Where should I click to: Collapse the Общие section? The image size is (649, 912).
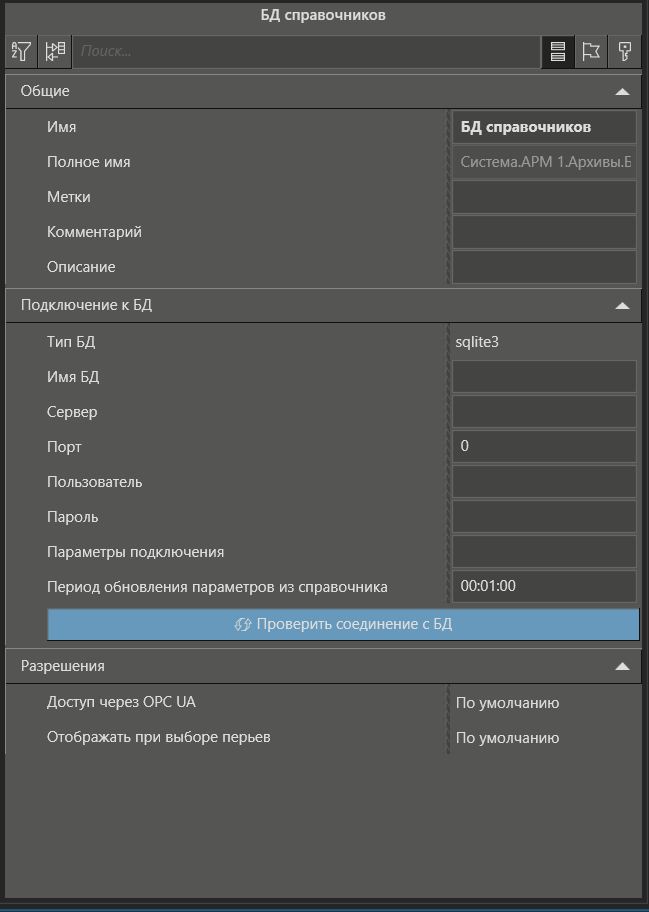622,91
